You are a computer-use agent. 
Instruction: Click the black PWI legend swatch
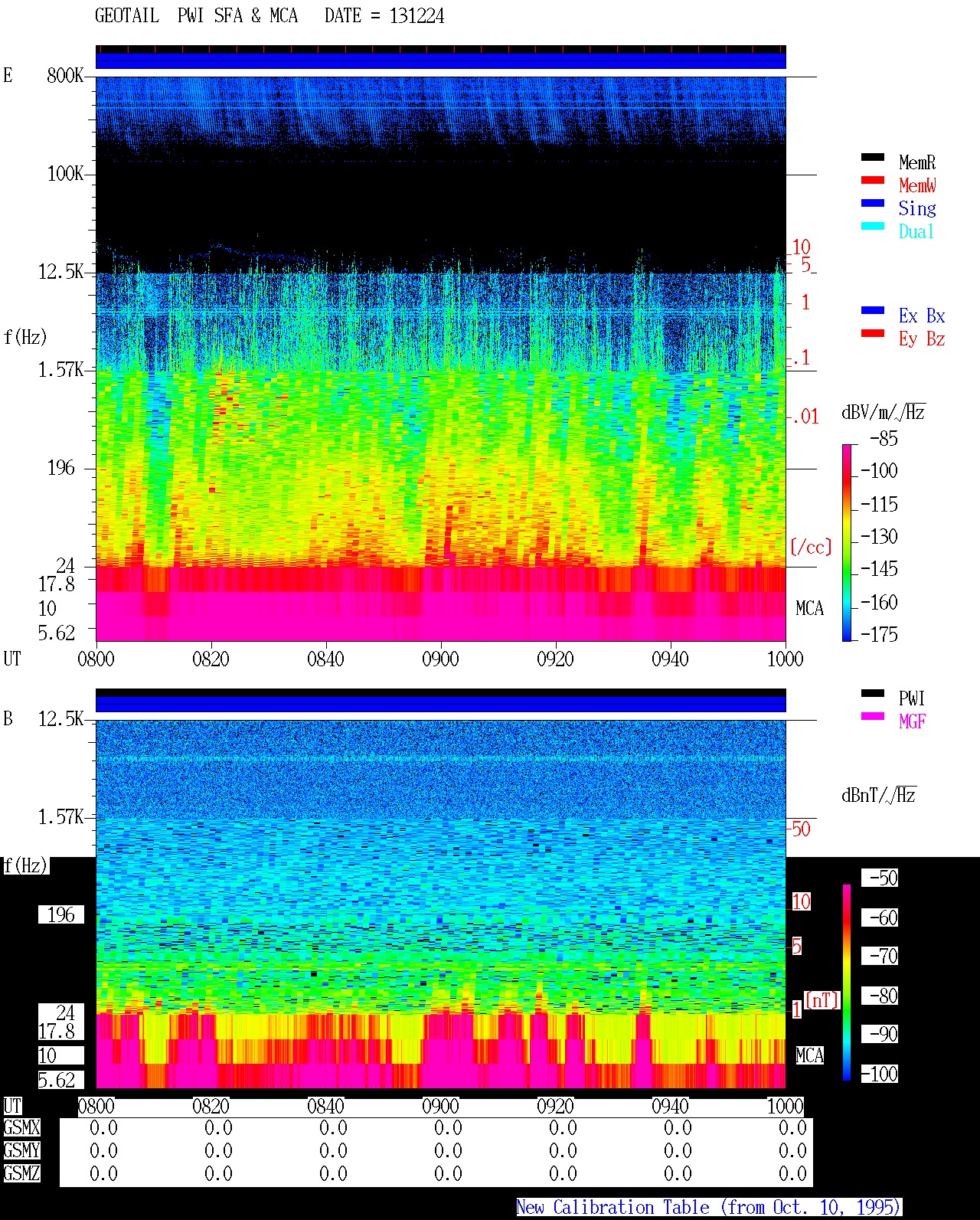873,694
